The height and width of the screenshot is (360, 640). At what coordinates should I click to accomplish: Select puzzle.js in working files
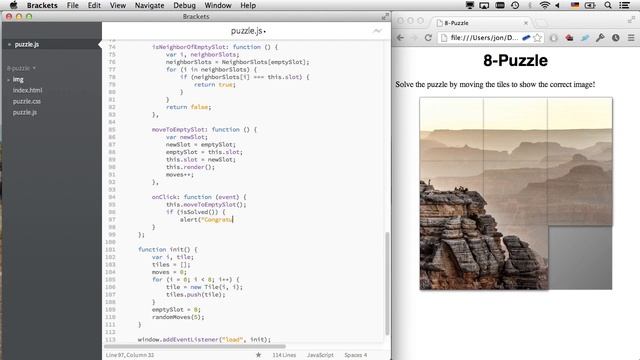point(27,44)
